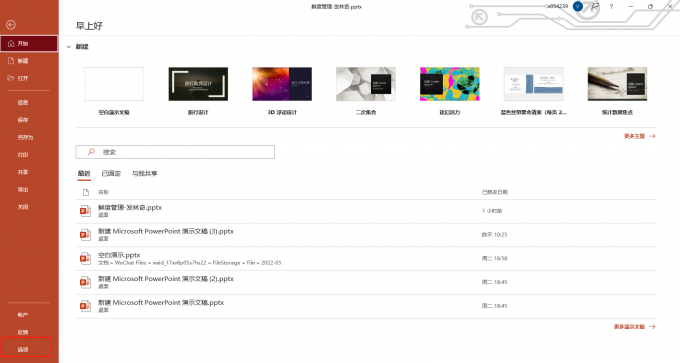Image resolution: width=680 pixels, height=363 pixels.
Task: Click the 打开 folder icon in sidebar
Action: (11, 78)
